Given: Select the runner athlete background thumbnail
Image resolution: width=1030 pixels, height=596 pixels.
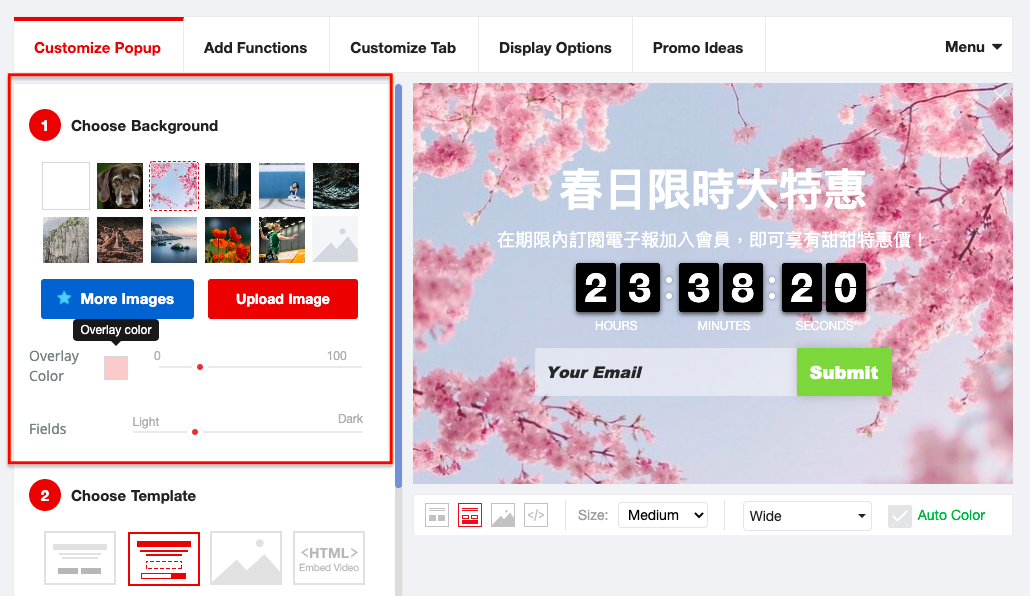Looking at the screenshot, I should coord(282,240).
